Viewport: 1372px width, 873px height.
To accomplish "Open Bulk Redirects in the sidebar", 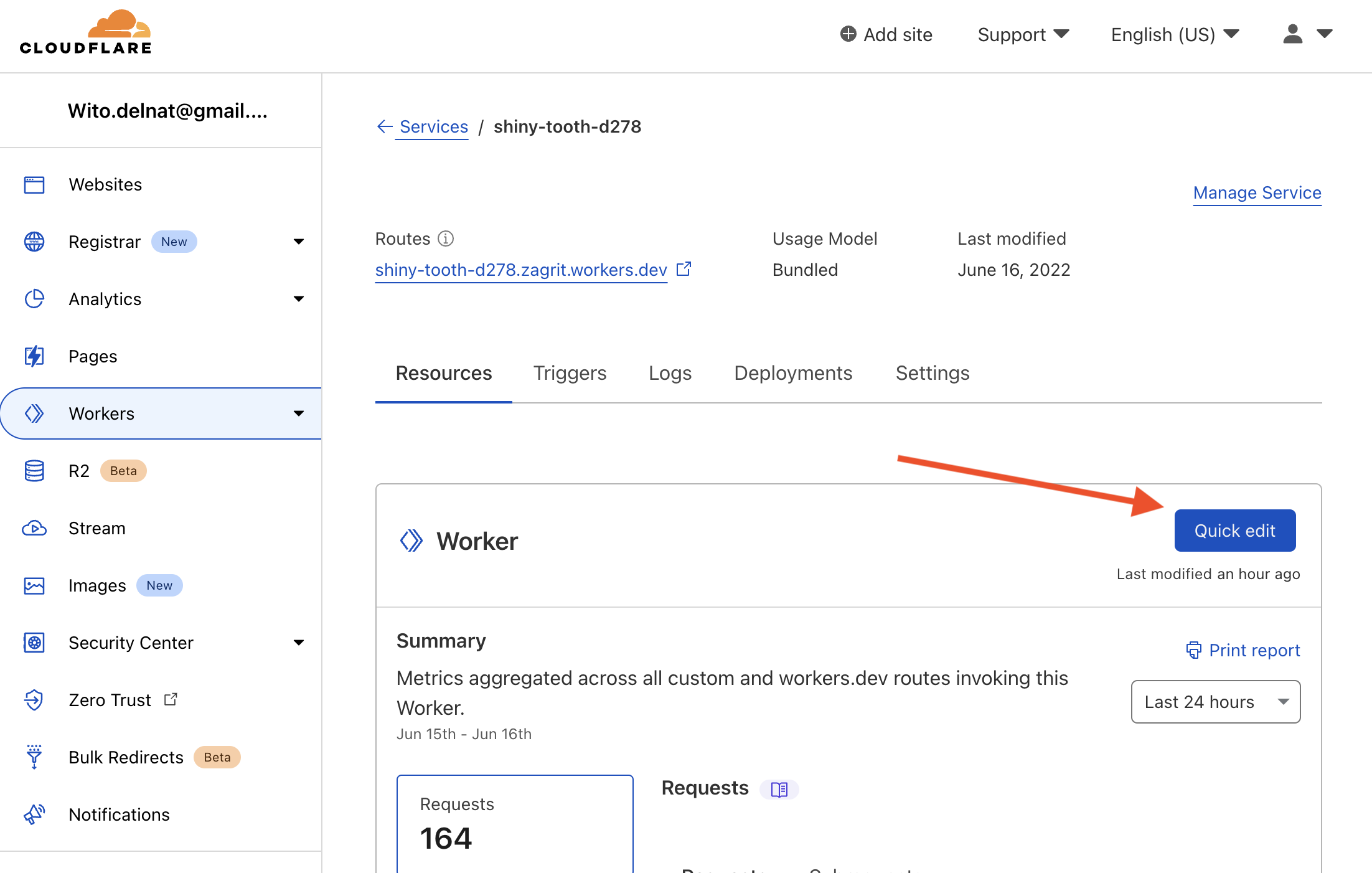I will [161, 757].
